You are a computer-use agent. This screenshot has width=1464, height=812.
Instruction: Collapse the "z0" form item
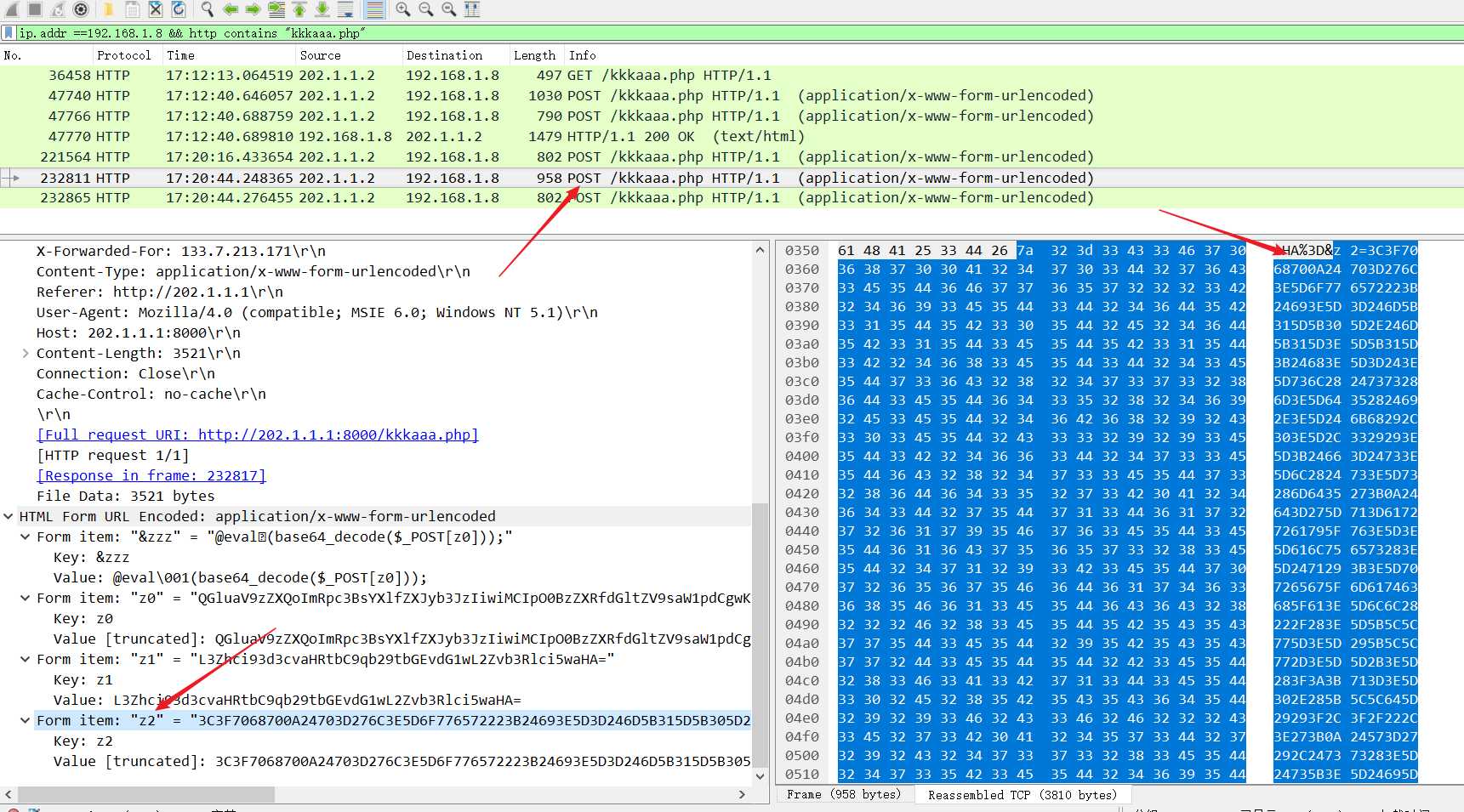(26, 598)
